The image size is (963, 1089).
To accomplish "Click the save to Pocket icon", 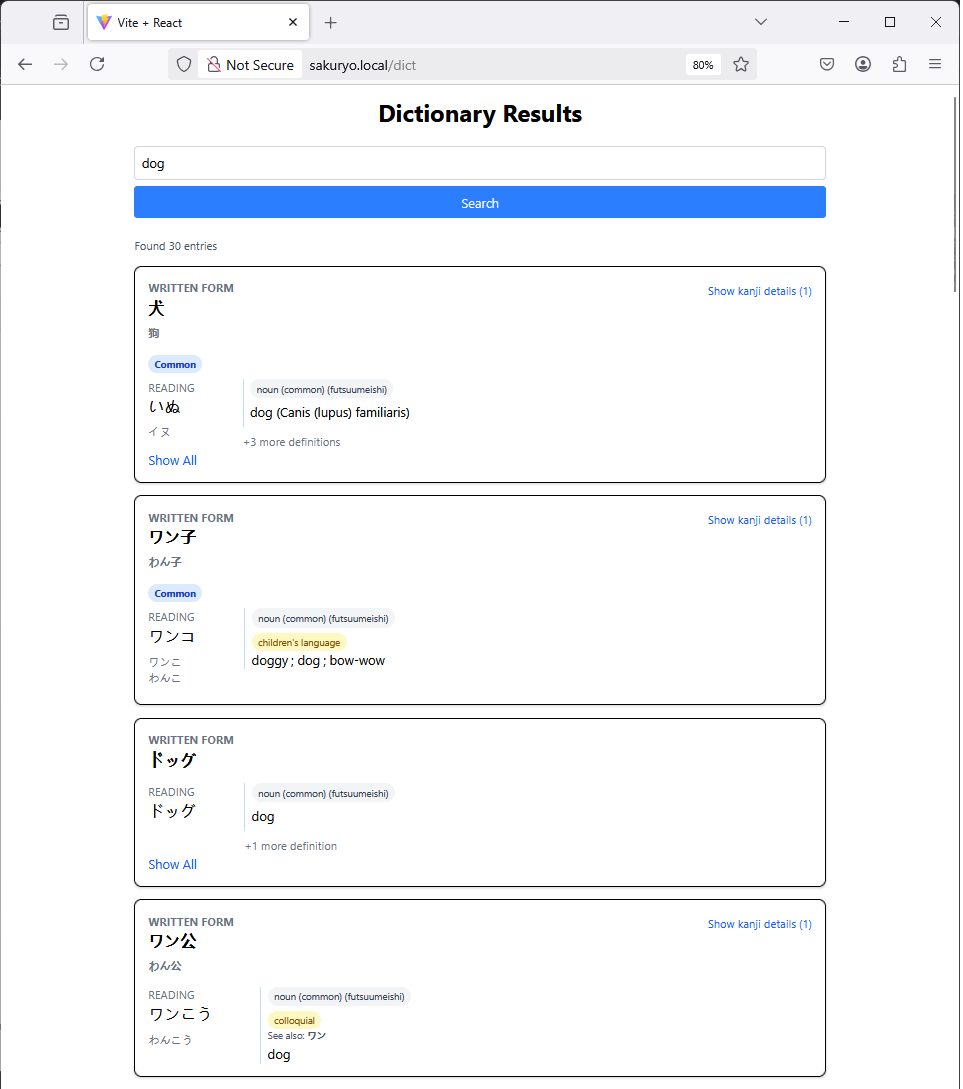I will pos(827,64).
